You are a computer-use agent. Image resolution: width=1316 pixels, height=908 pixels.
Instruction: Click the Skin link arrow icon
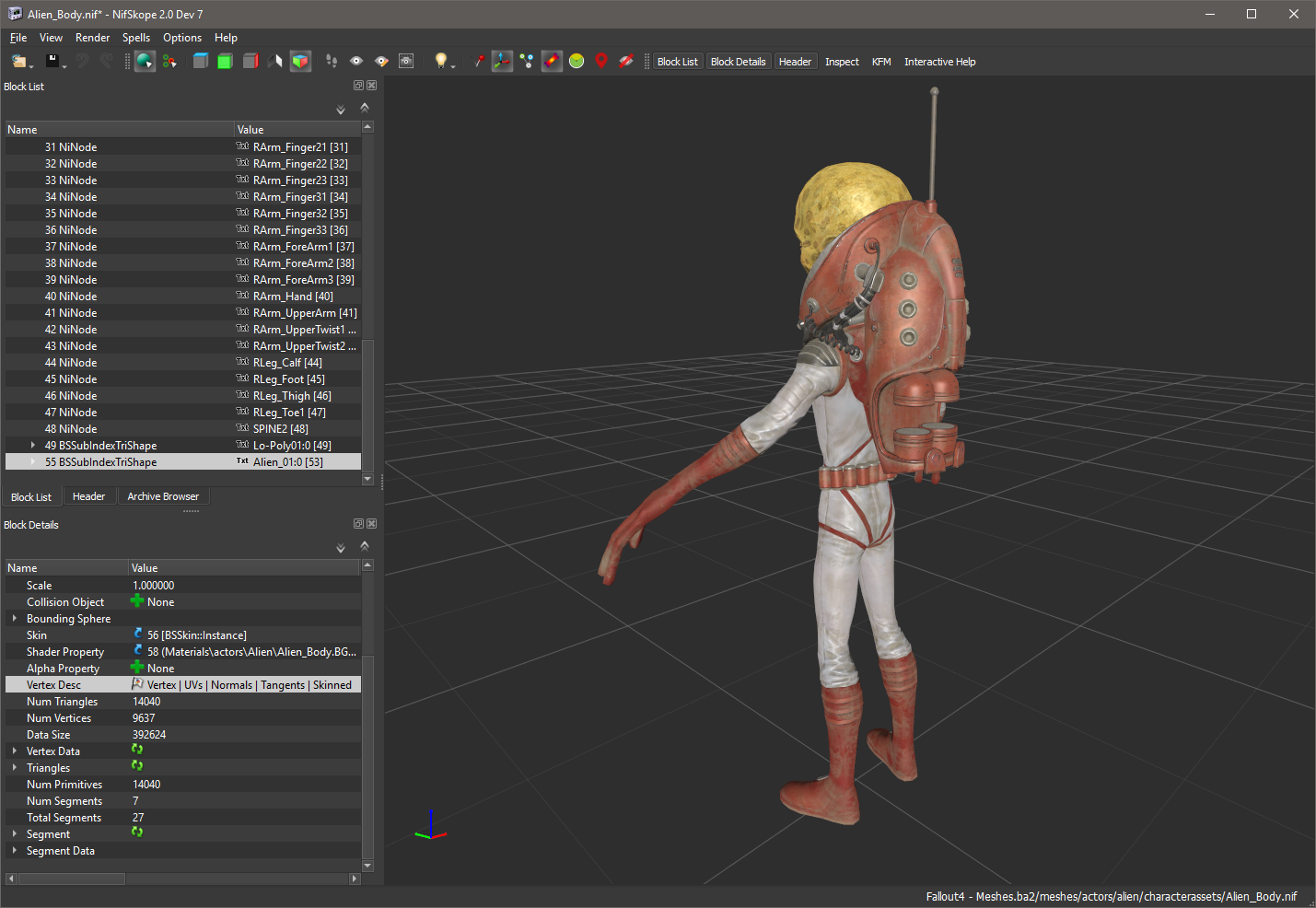[x=137, y=634]
